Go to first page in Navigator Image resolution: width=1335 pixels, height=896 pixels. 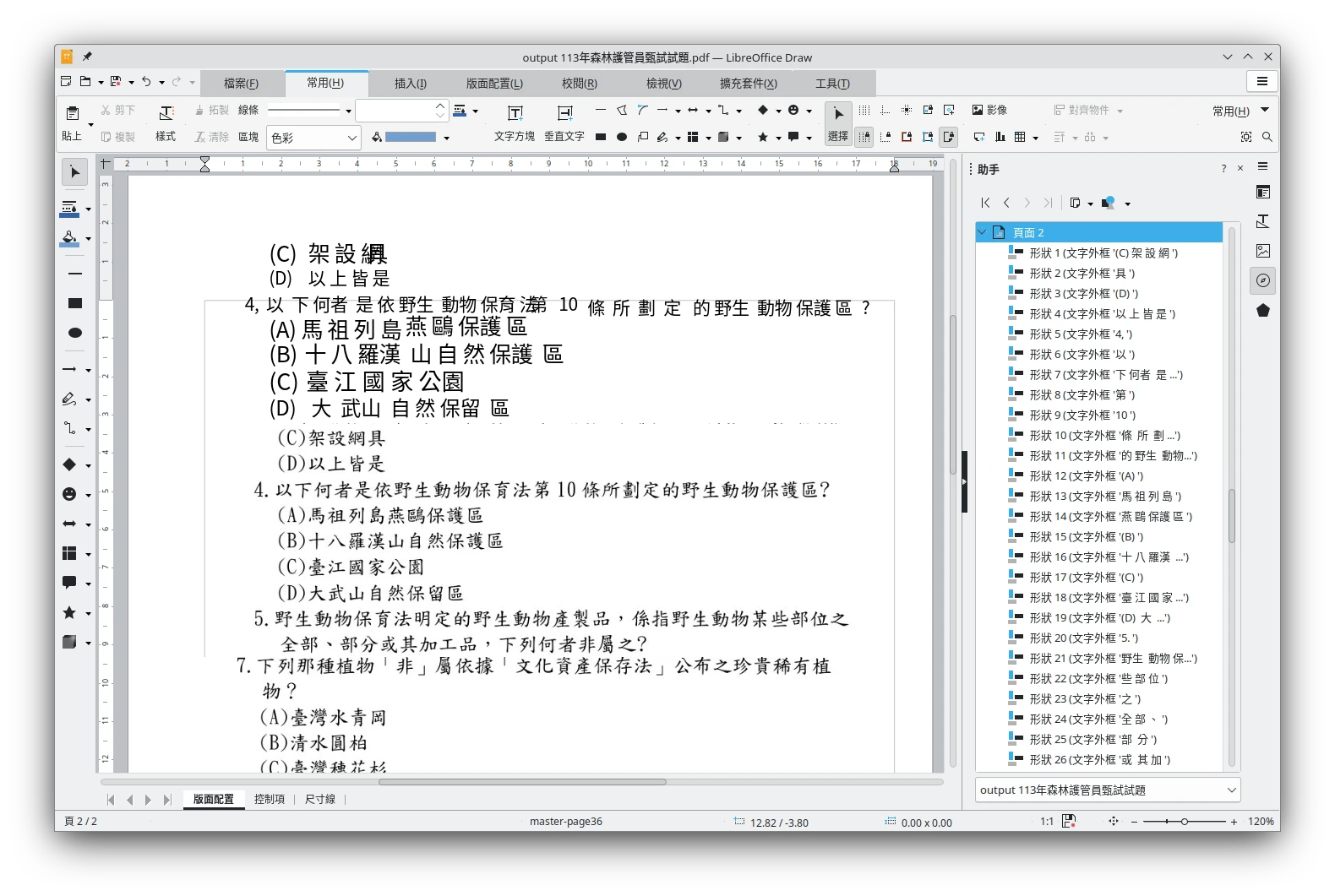click(x=985, y=203)
